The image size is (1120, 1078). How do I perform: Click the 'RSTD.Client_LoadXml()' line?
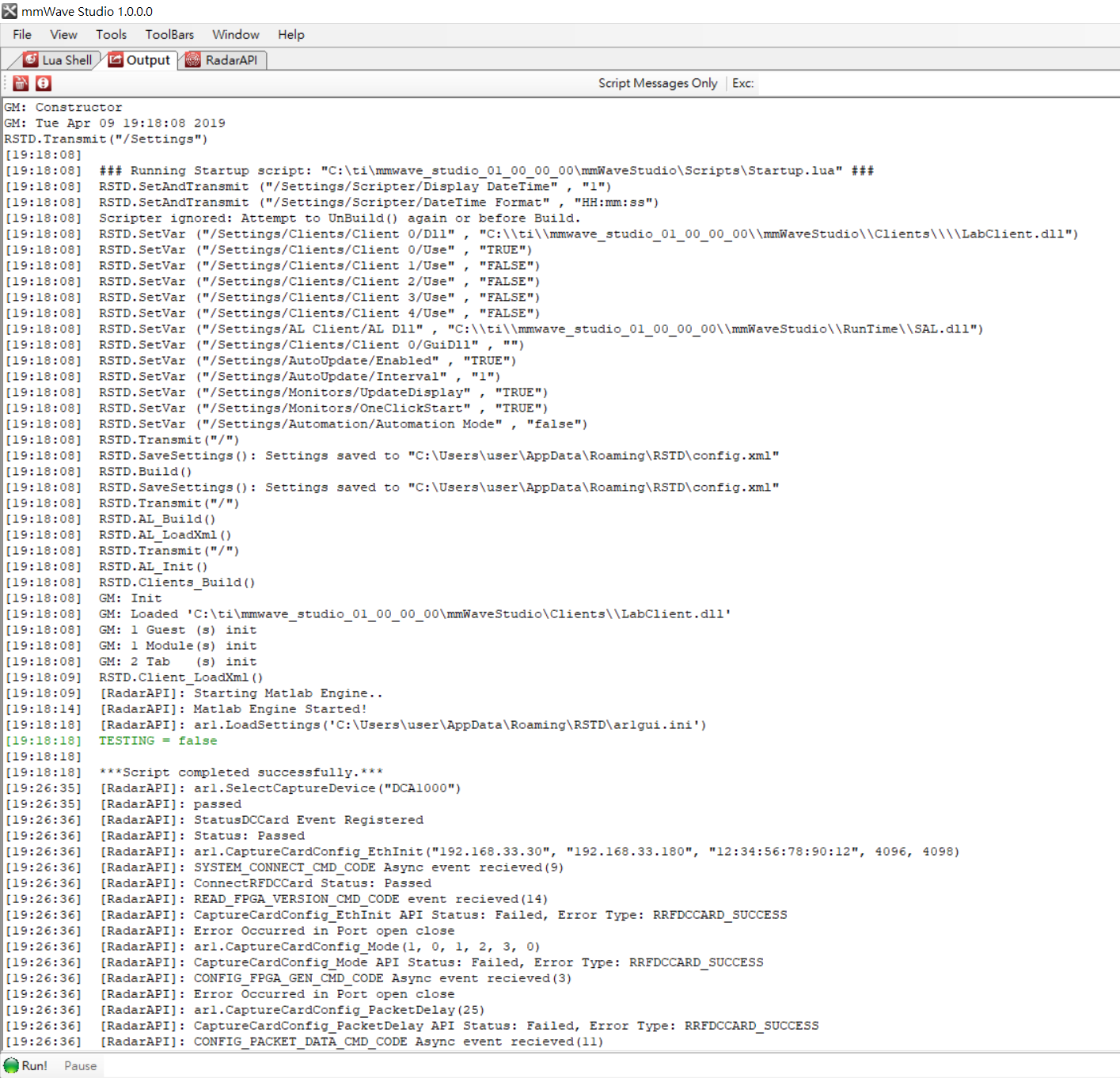[135, 677]
